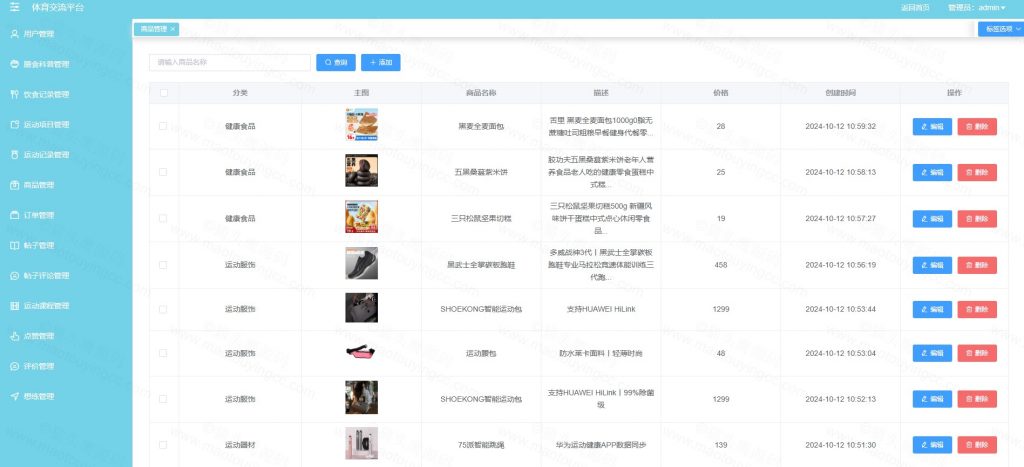Viewport: 1024px width, 467px height.
Task: Tick the checkbox for the 10:53:44 SHOEKONG row
Action: point(163,309)
